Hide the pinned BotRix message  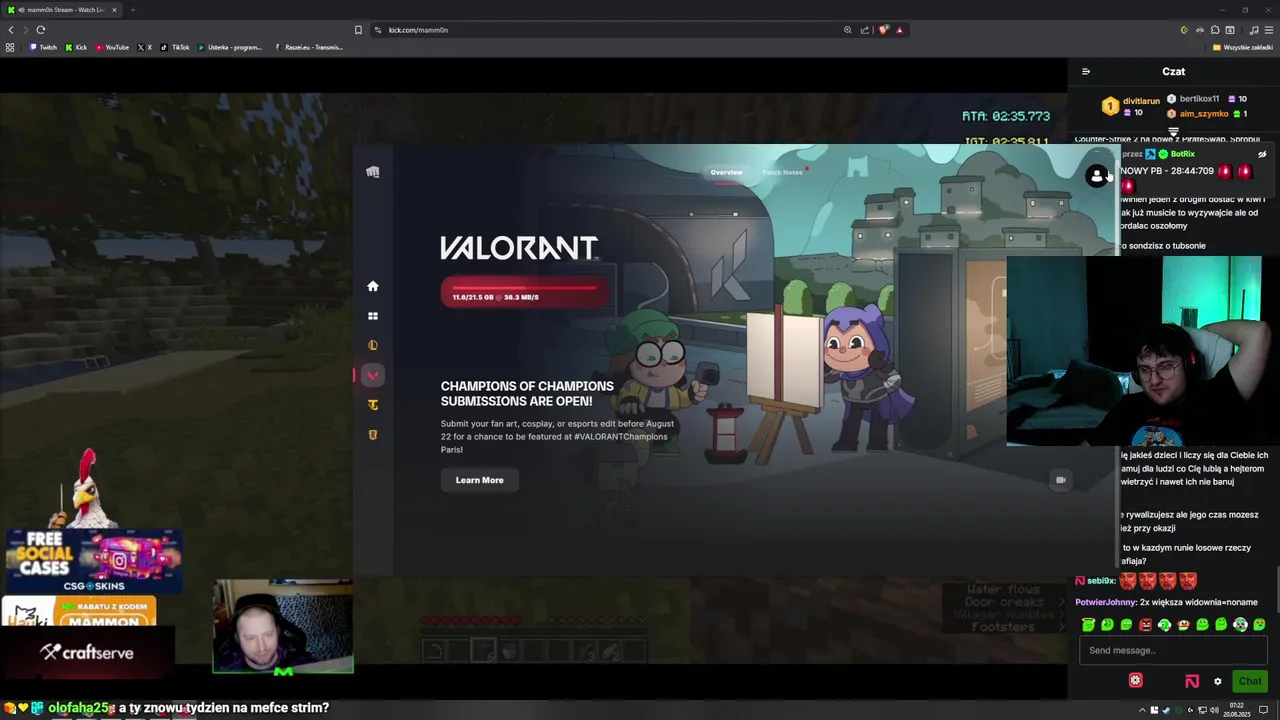click(x=1262, y=154)
